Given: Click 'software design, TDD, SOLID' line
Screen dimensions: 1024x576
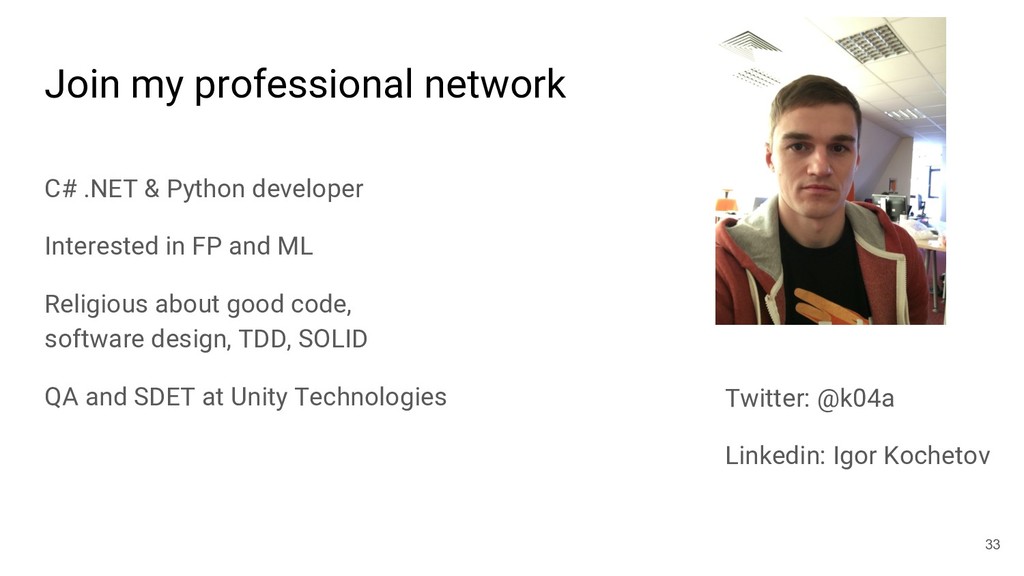Looking at the screenshot, I should (x=205, y=340).
